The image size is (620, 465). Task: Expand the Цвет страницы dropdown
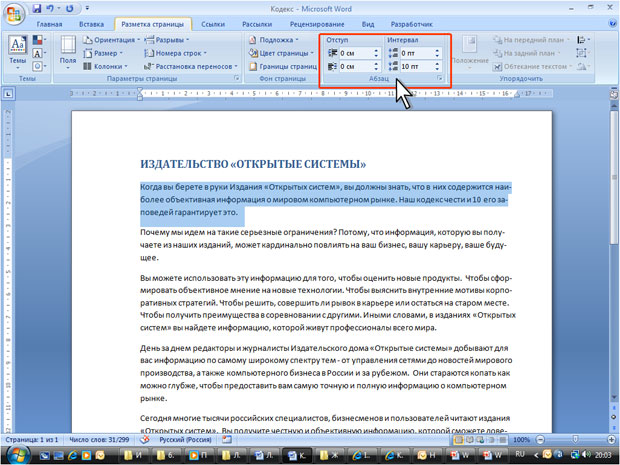pos(281,53)
